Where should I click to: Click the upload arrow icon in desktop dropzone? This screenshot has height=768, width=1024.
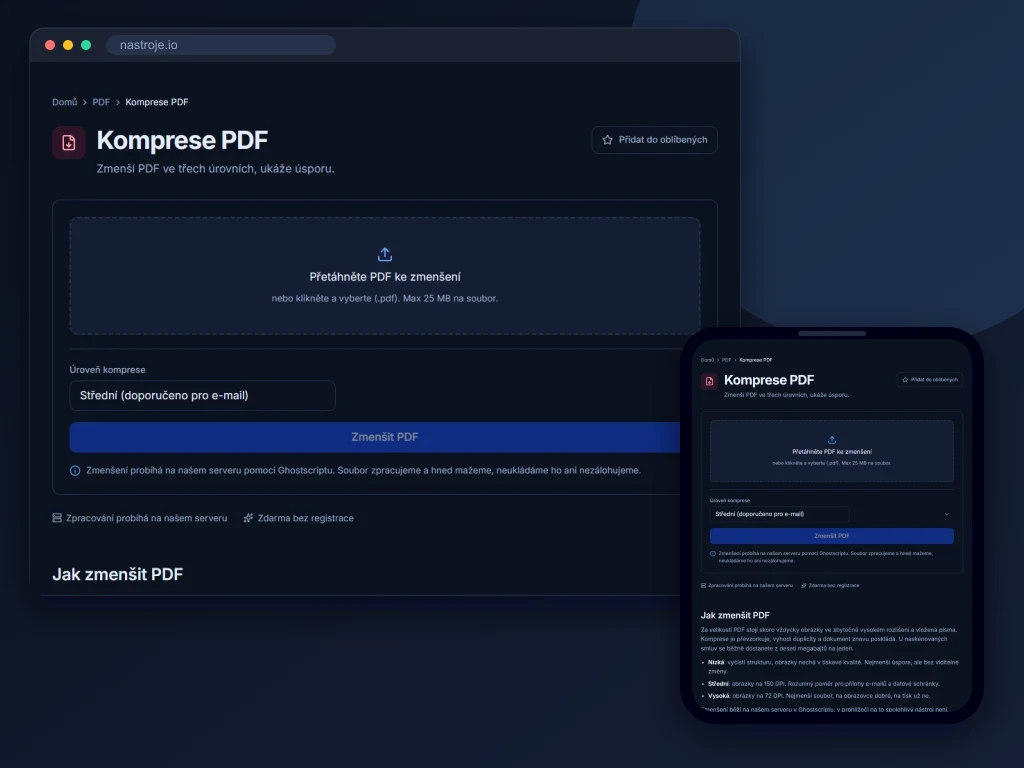[x=385, y=254]
